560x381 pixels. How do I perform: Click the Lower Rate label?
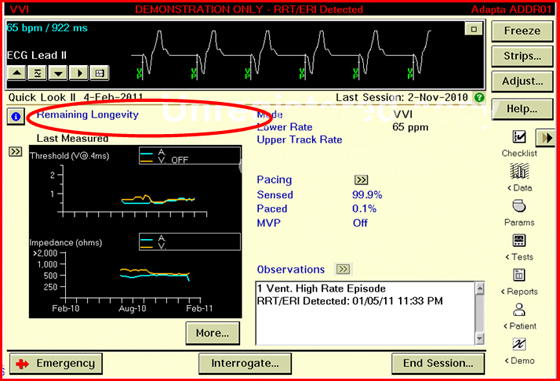[285, 127]
